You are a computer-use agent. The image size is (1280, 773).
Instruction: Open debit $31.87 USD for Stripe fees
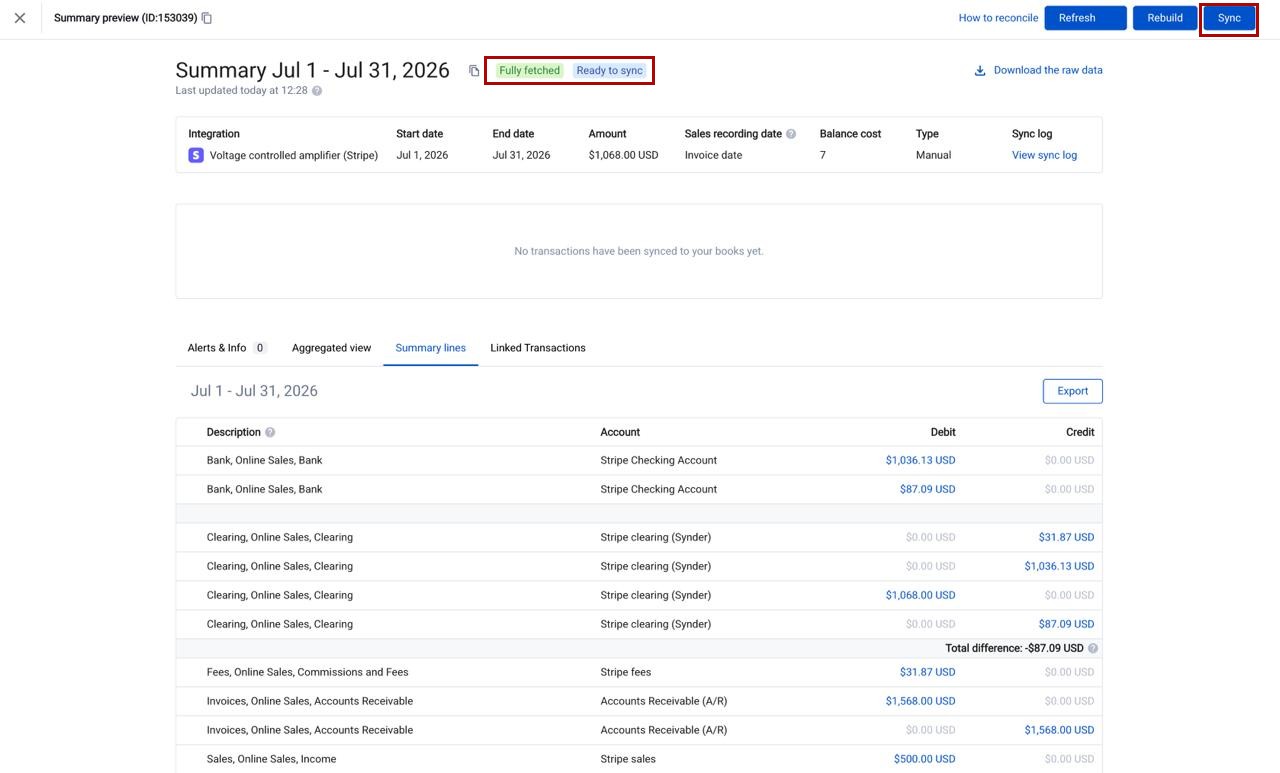(x=927, y=672)
